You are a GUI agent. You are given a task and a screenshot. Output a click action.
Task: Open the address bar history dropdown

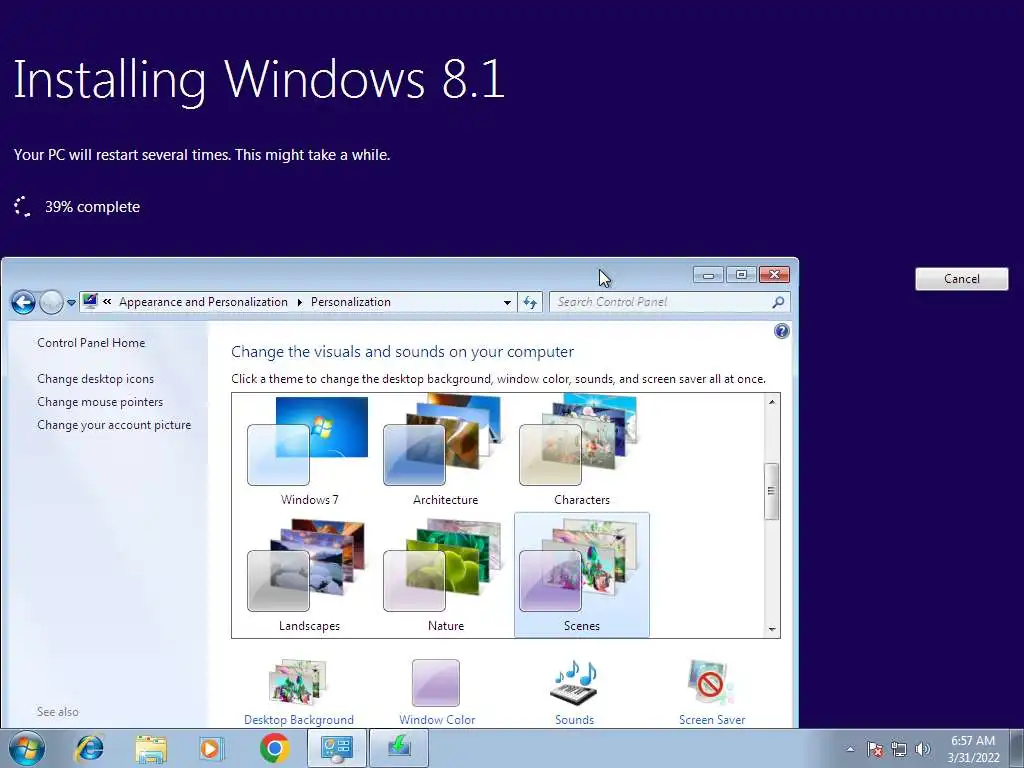507,302
